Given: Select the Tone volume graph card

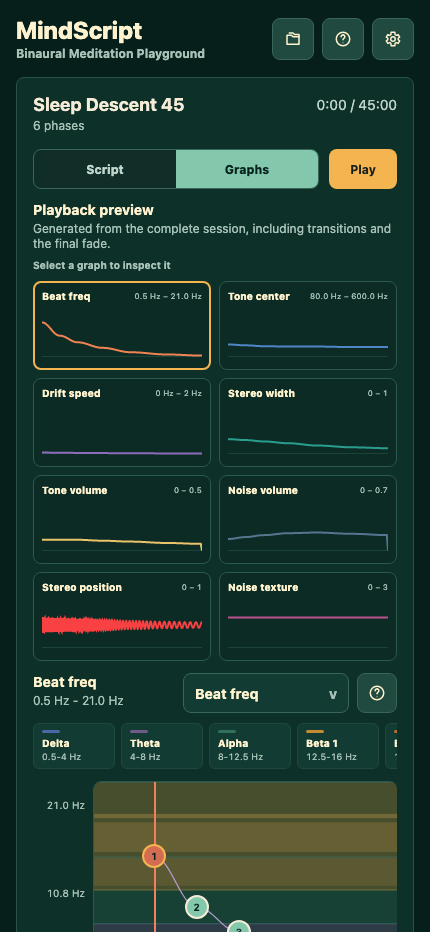Looking at the screenshot, I should 122,519.
